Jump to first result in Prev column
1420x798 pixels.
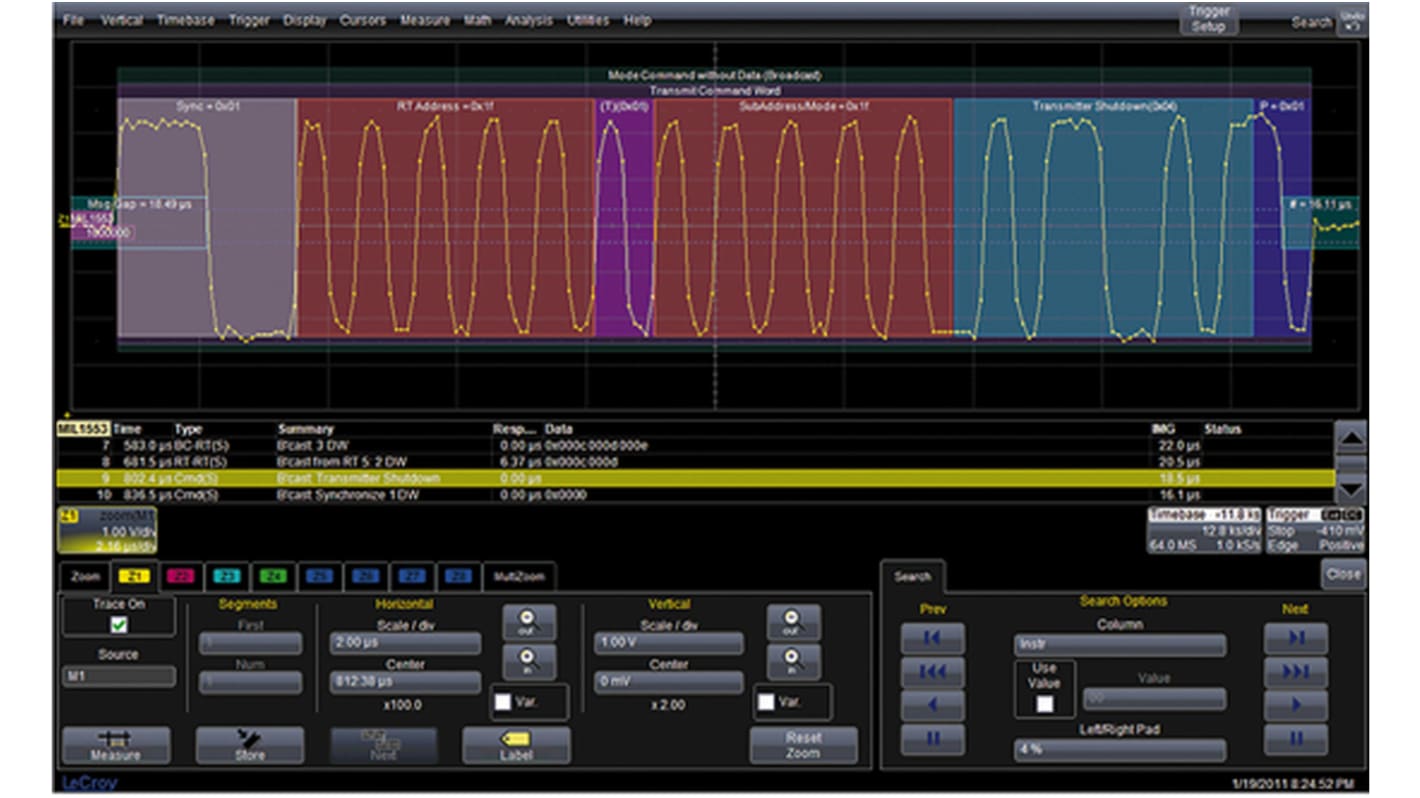coord(932,638)
